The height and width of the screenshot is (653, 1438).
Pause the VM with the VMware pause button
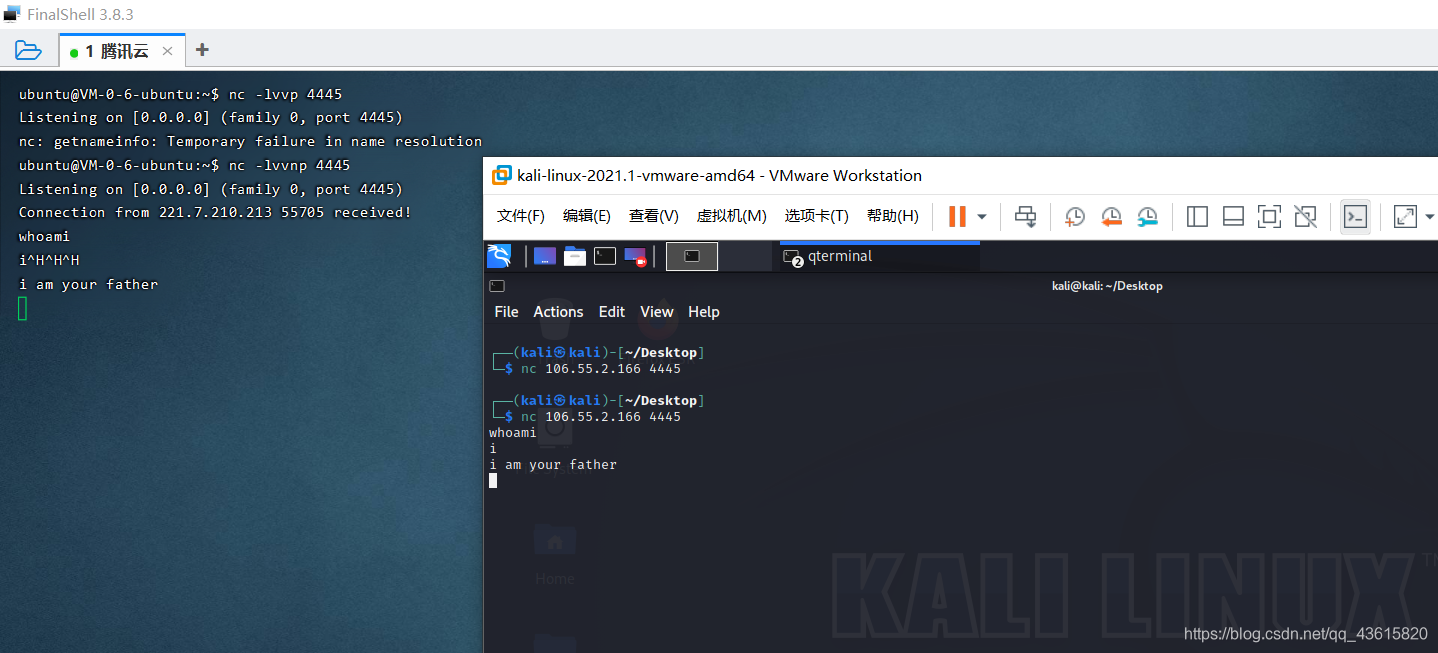point(957,216)
